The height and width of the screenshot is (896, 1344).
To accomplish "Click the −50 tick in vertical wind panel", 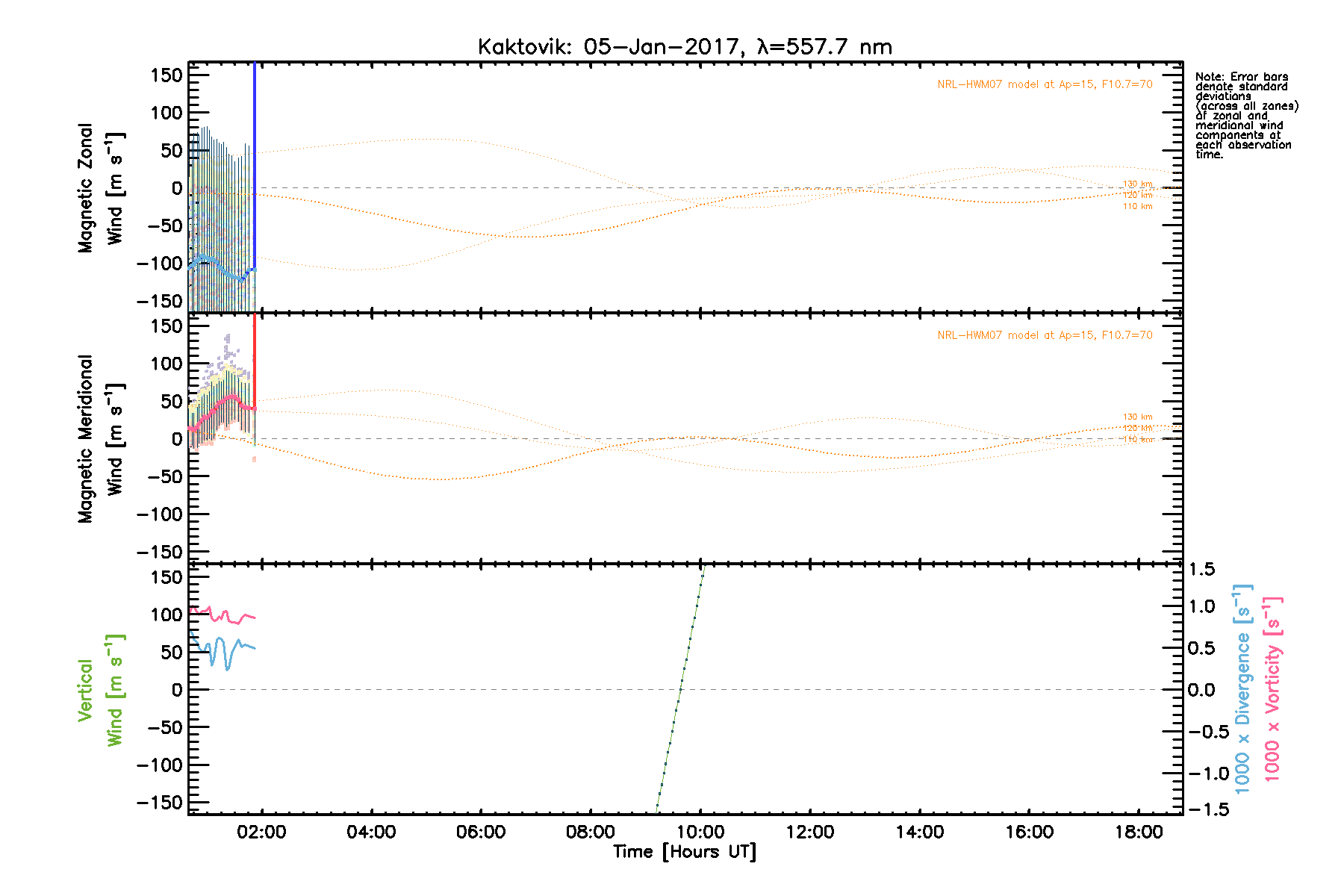I will coord(166,728).
